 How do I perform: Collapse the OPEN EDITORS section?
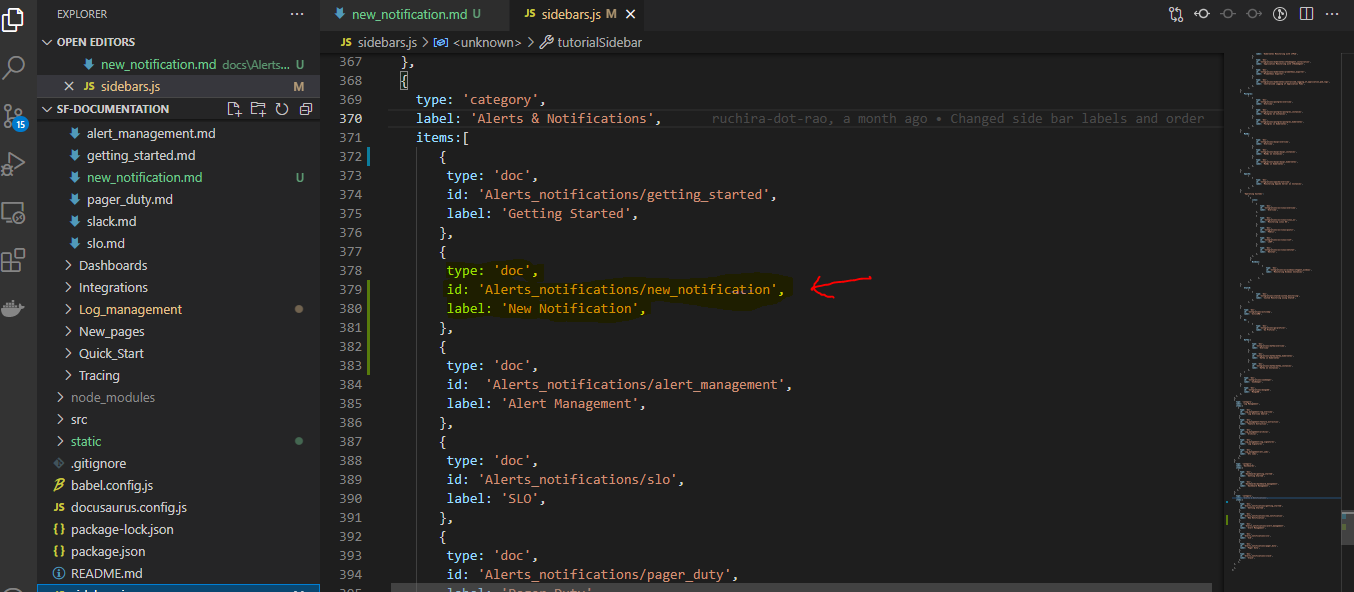48,42
